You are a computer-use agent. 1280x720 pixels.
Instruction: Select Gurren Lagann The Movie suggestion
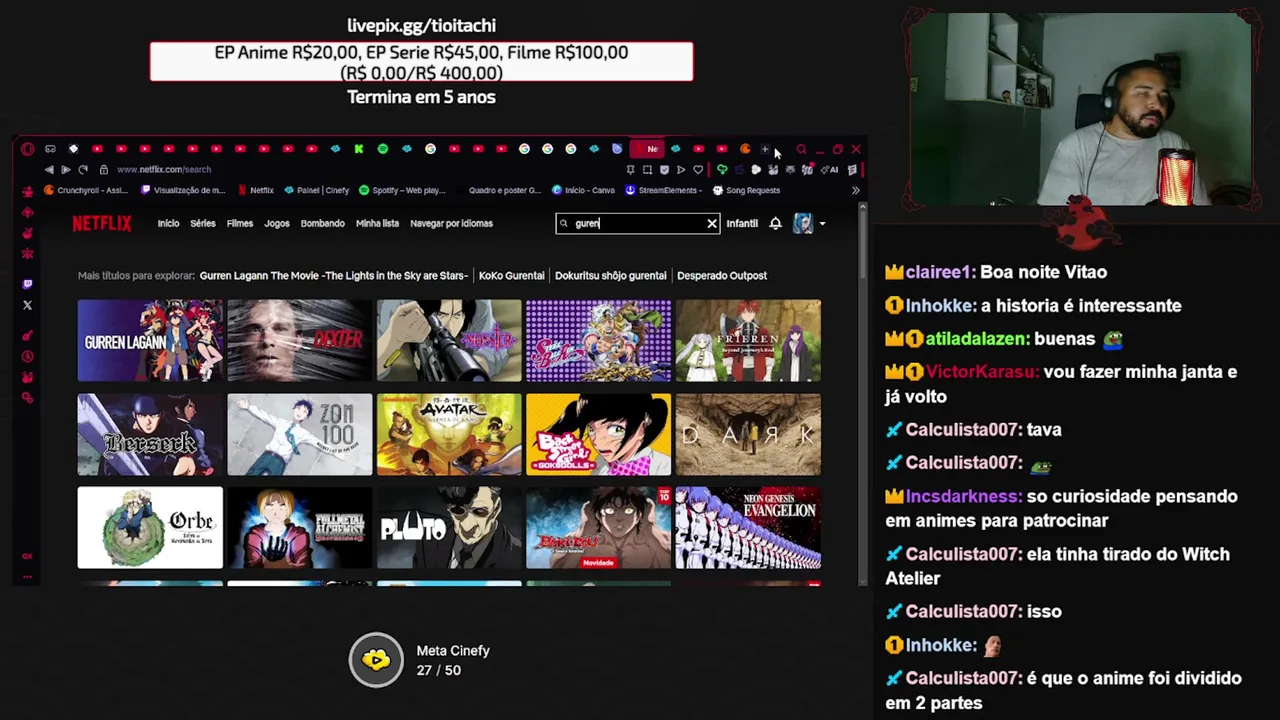[334, 276]
